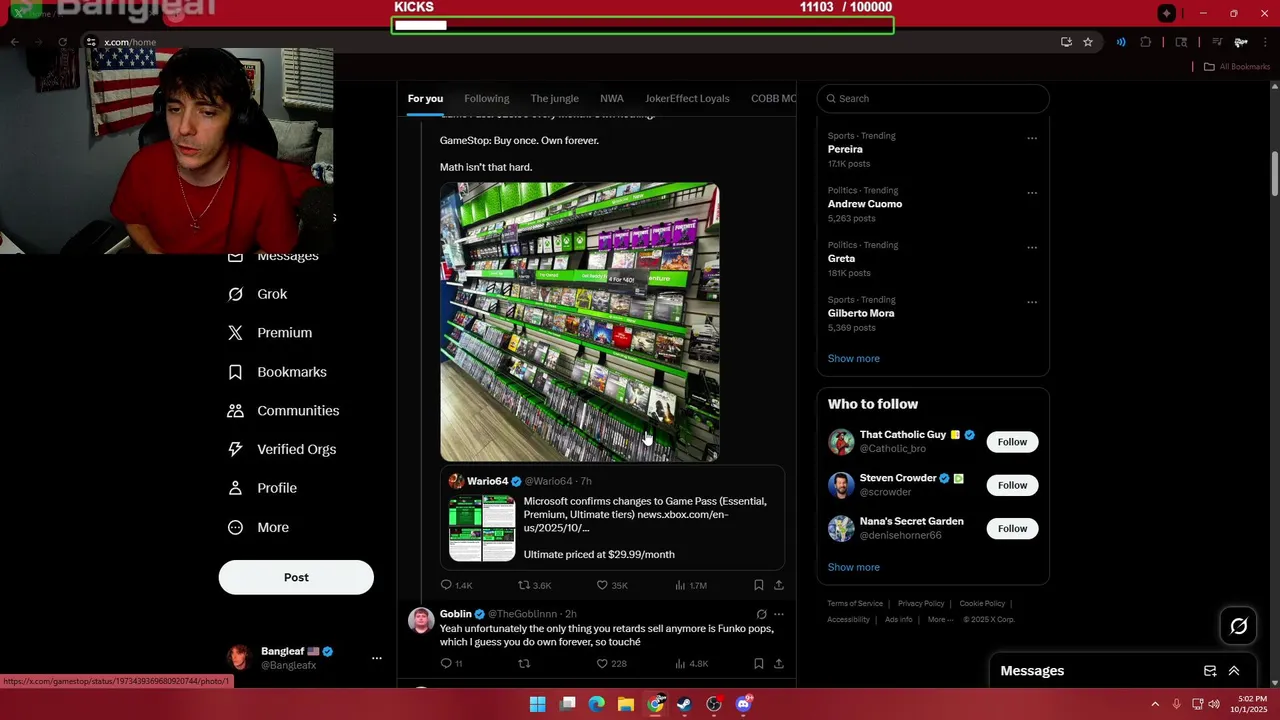This screenshot has height=720, width=1280.
Task: Switch to the For you tab
Action: [425, 98]
